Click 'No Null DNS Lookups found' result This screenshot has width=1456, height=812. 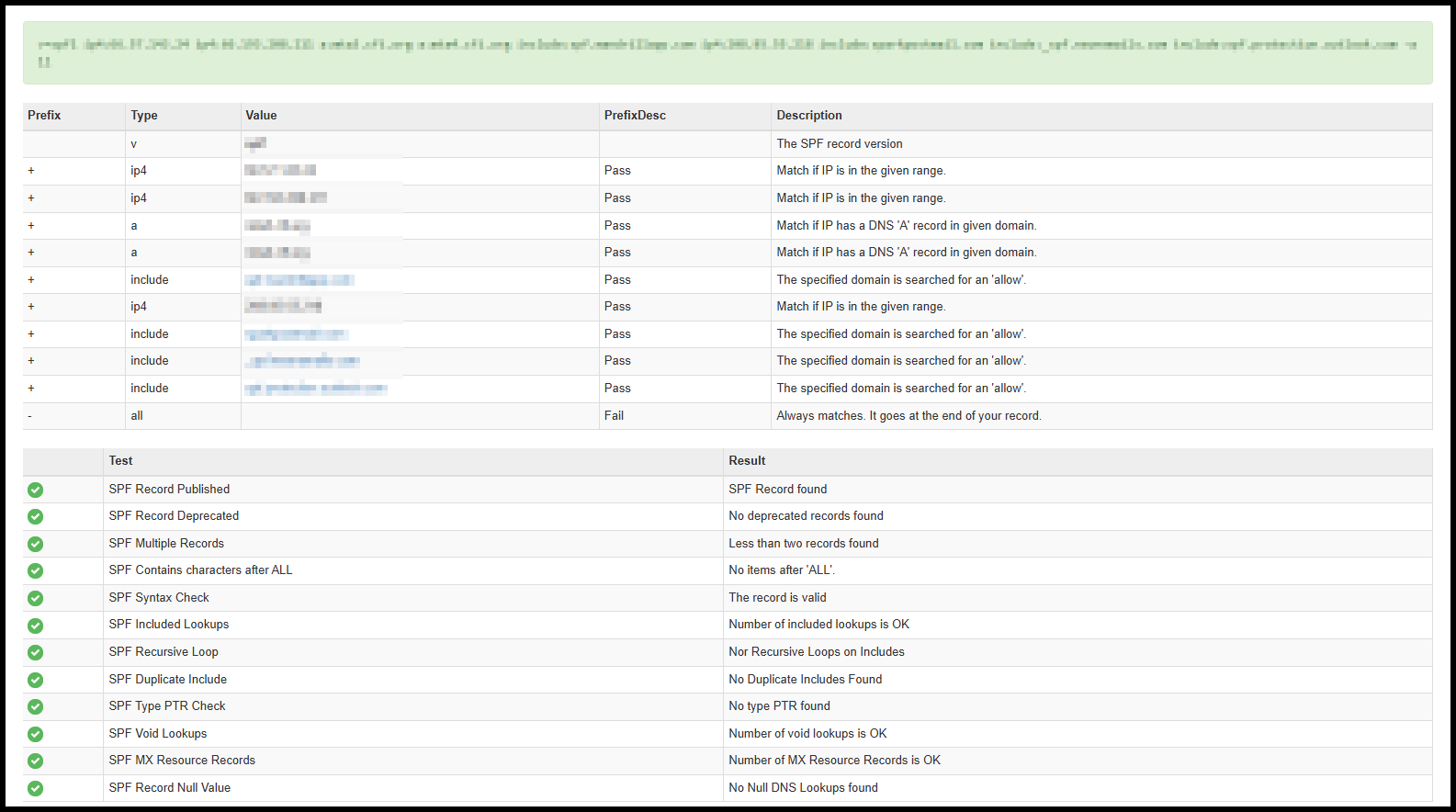(x=803, y=787)
